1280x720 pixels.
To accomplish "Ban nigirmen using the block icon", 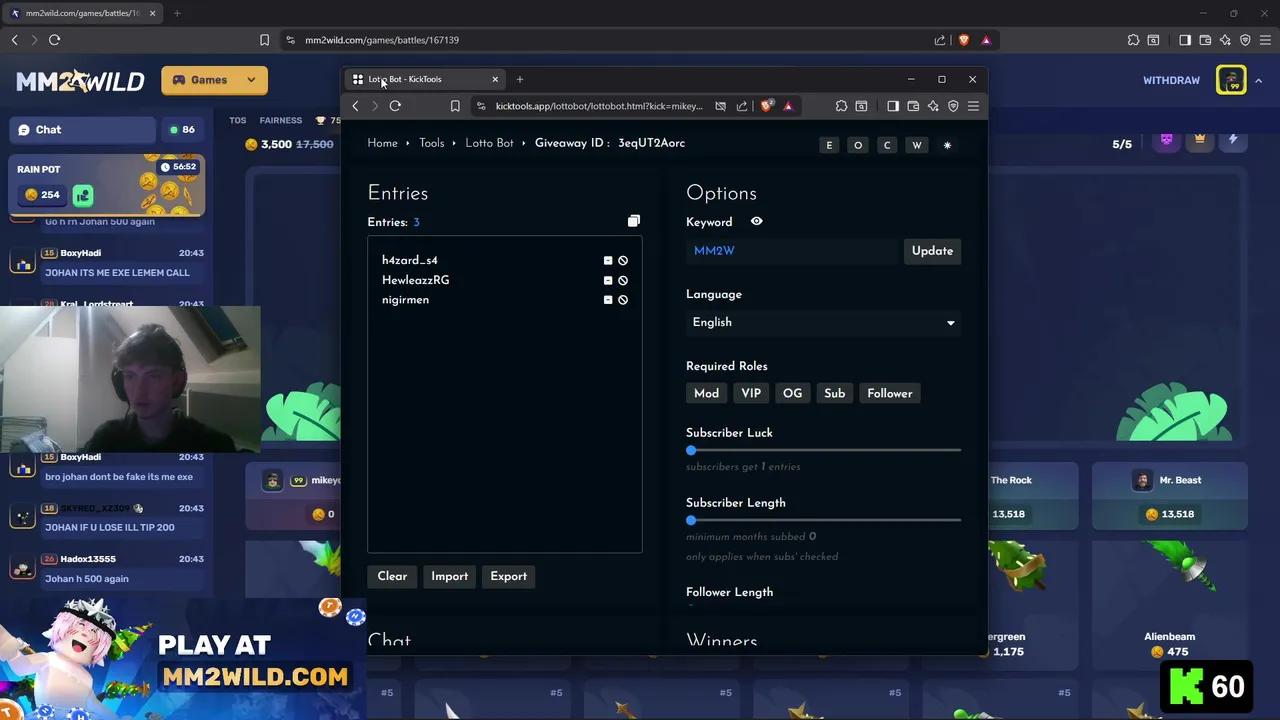I will coord(623,300).
